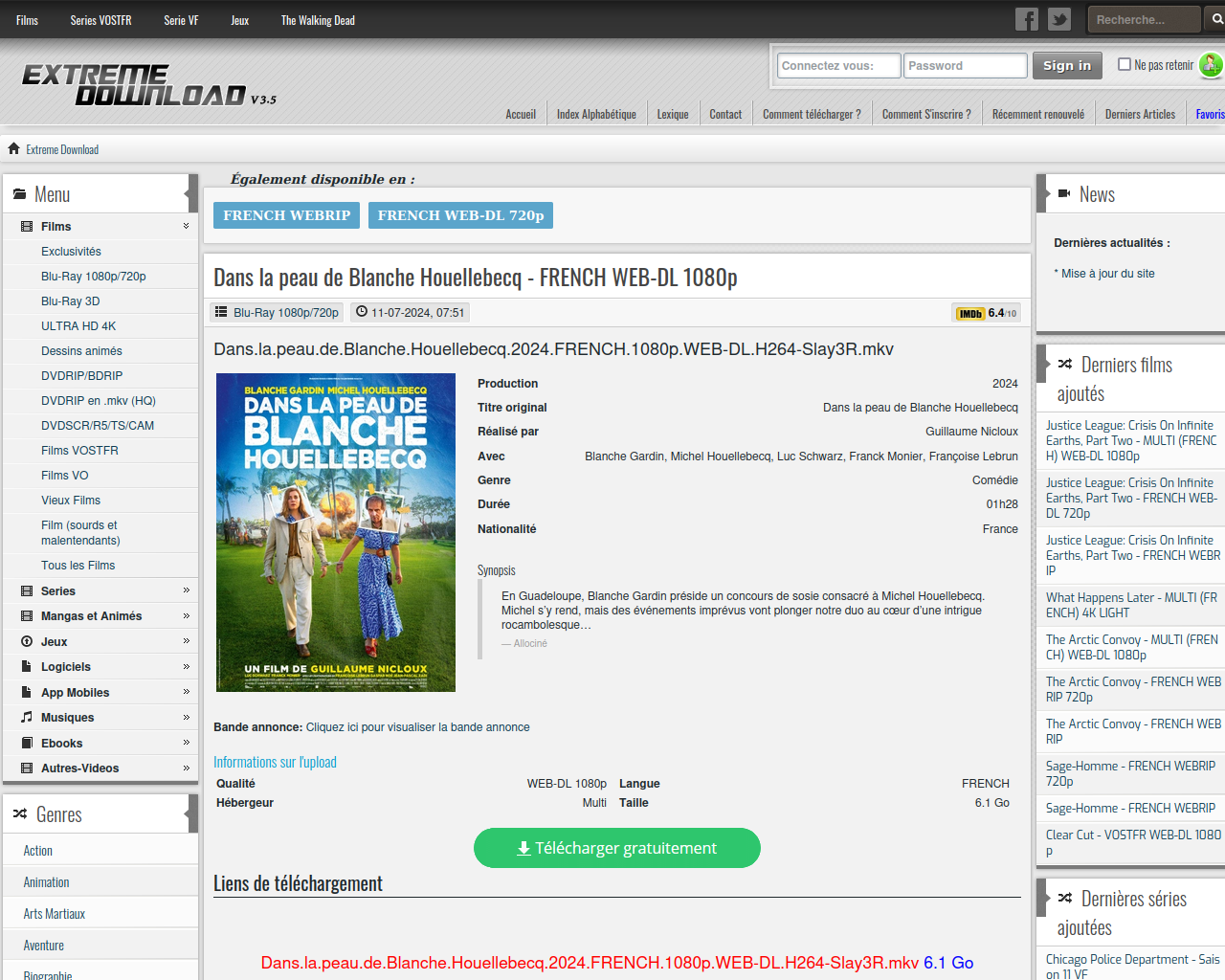
Task: Open Films VOSTFR submenu item
Action: pos(79,451)
